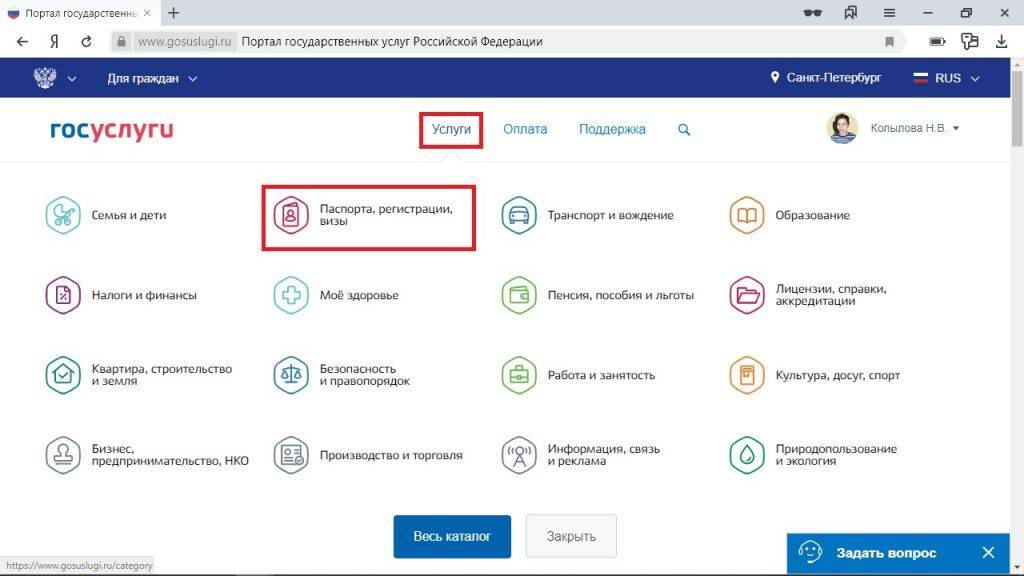Switch to the Оплата menu item
The image size is (1024, 576).
tap(525, 129)
